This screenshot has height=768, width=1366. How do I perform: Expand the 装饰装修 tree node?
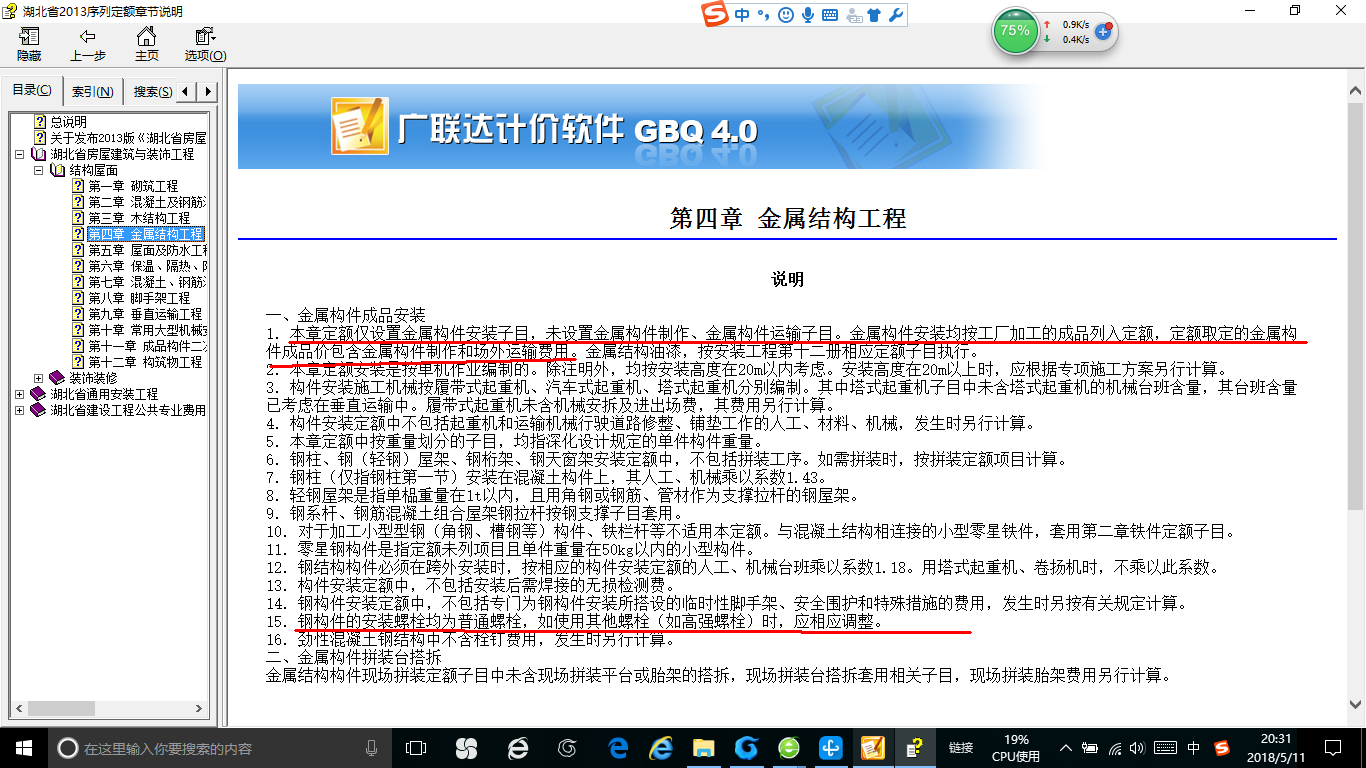tap(38, 378)
